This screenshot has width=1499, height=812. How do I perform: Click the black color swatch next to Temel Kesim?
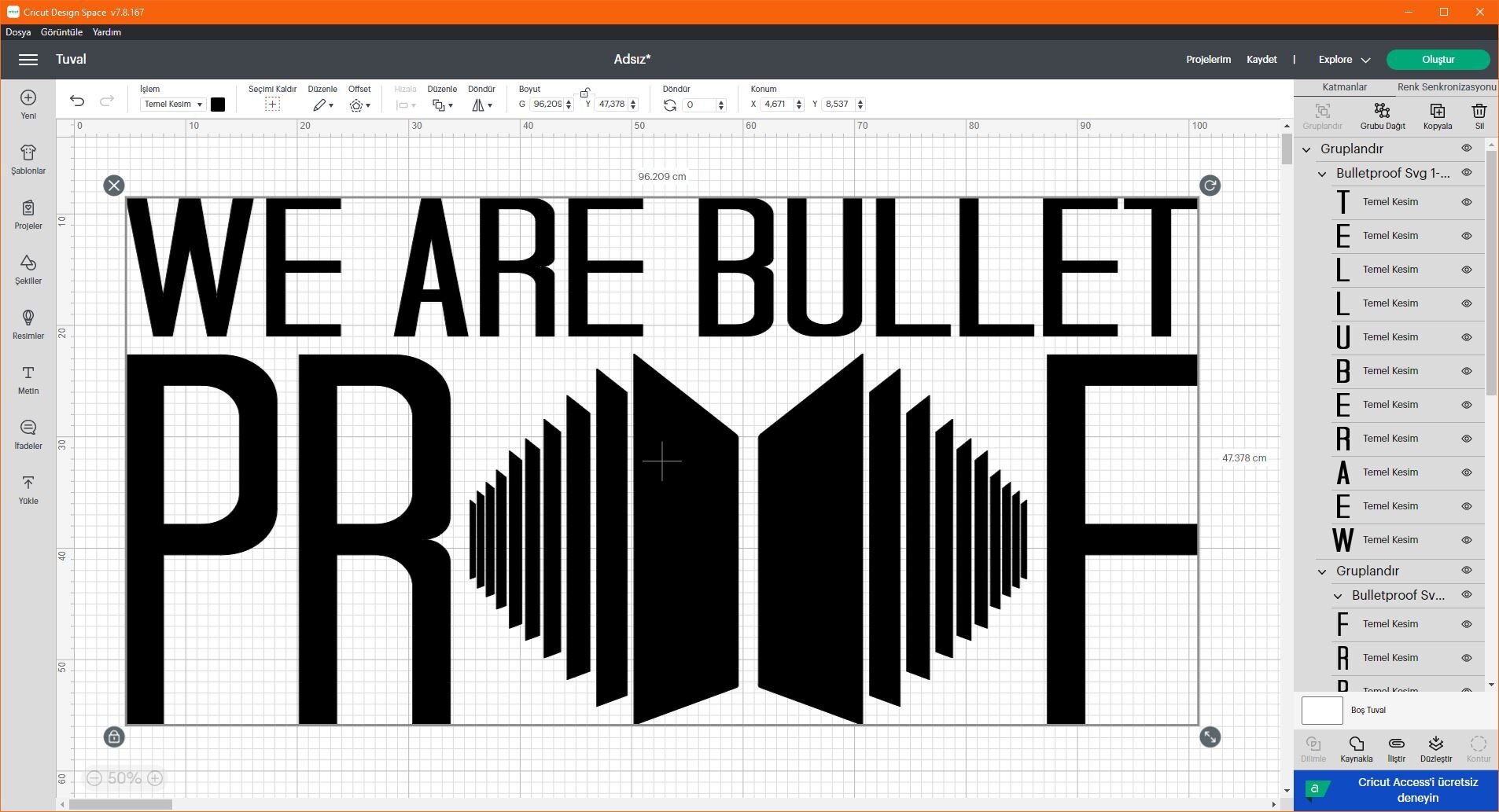click(217, 104)
